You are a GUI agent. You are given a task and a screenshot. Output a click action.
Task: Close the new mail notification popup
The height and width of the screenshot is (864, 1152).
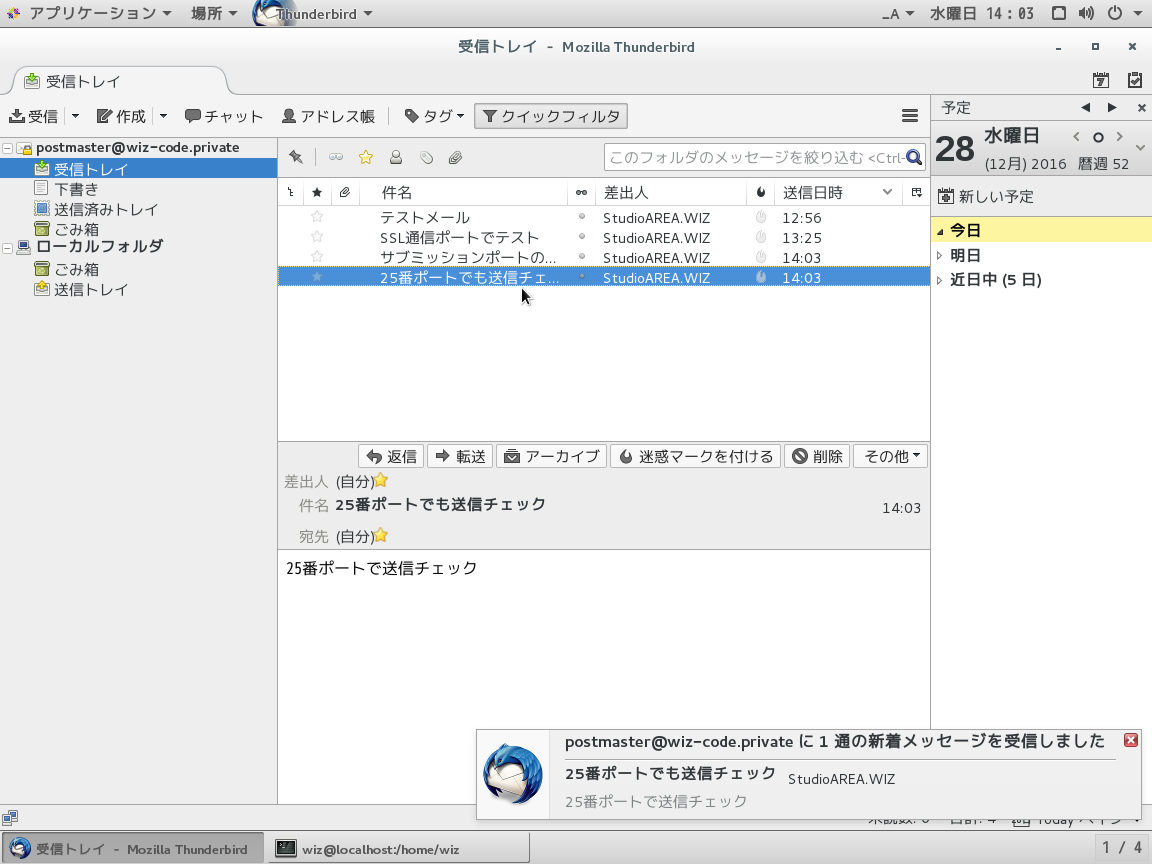pyautogui.click(x=1131, y=740)
